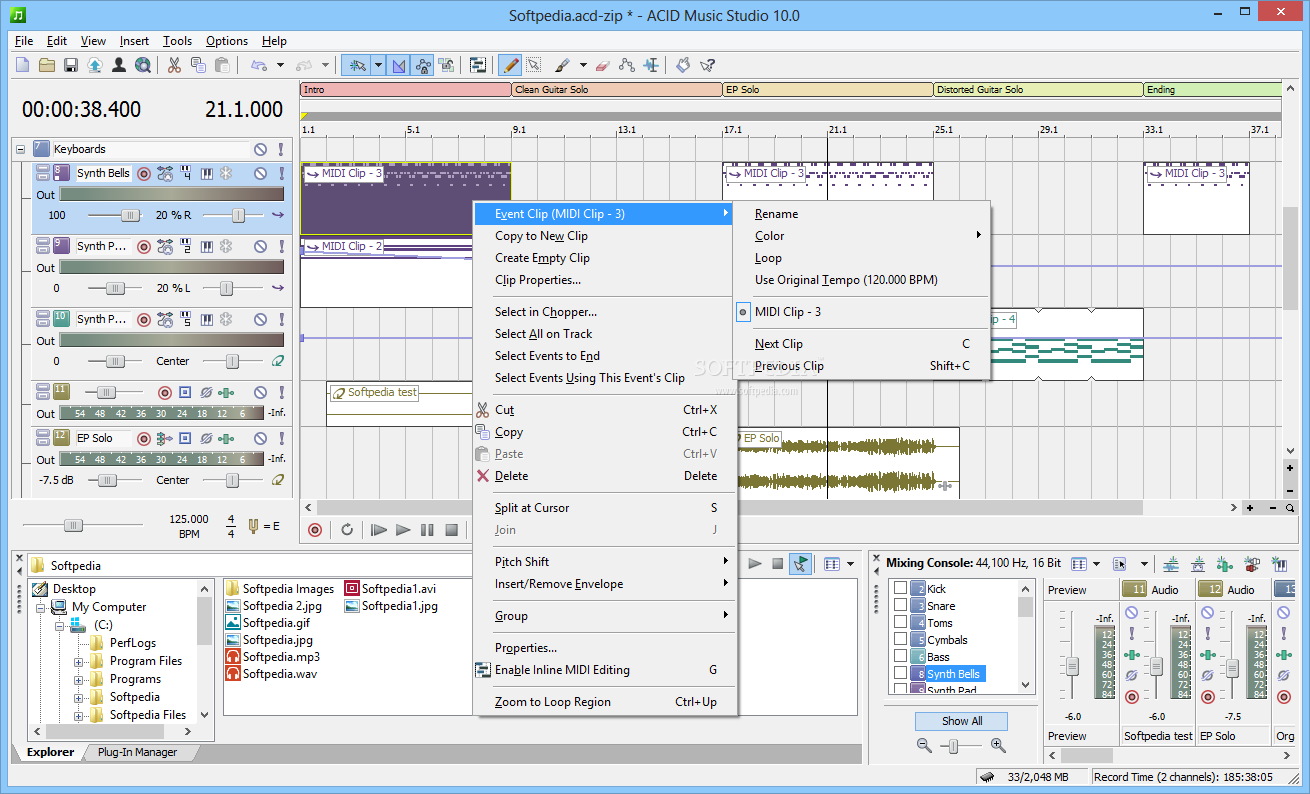Click the Record button in the transport bar
This screenshot has height=794, width=1310.
click(315, 530)
